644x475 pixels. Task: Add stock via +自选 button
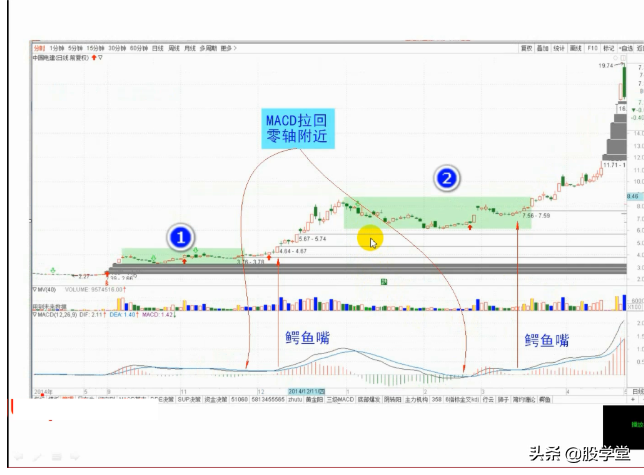tap(626, 48)
